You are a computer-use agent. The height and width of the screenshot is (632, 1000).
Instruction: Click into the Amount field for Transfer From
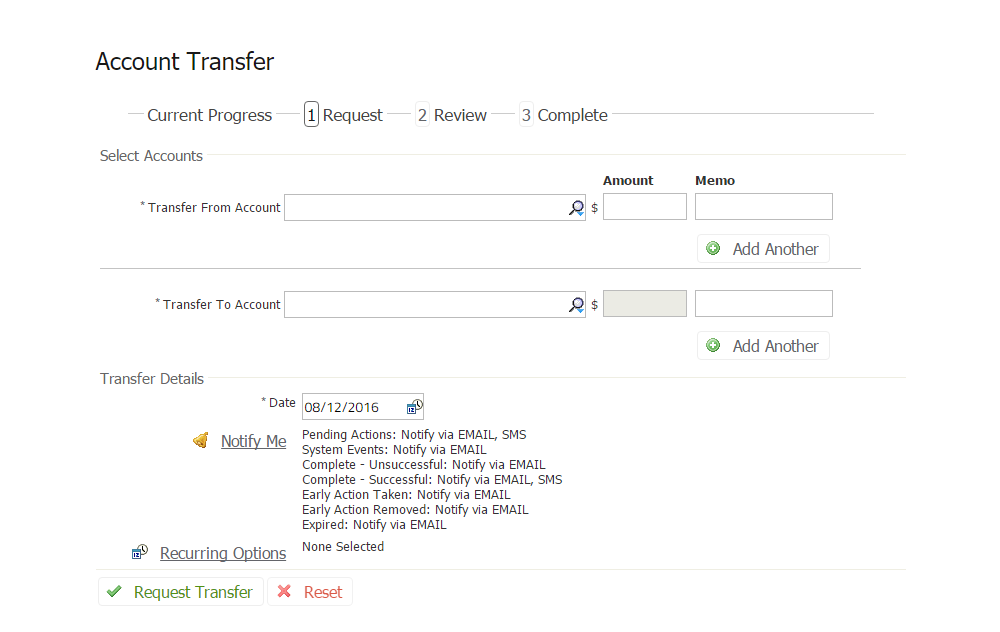point(644,207)
